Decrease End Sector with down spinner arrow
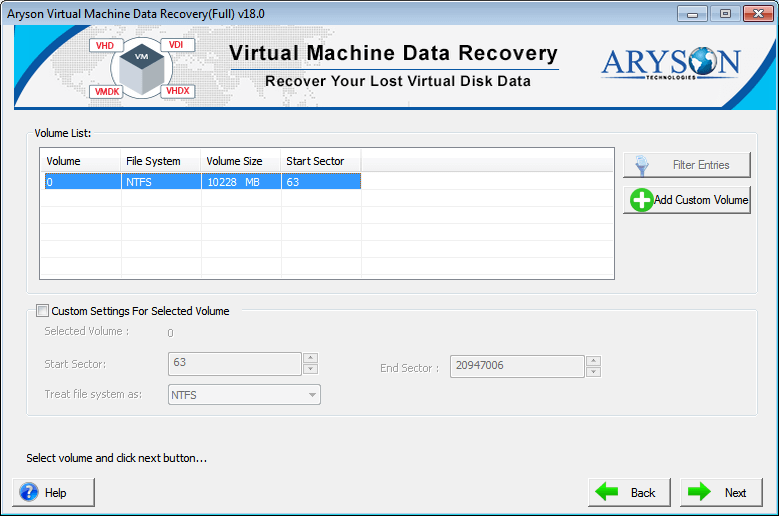779x516 pixels. [594, 372]
